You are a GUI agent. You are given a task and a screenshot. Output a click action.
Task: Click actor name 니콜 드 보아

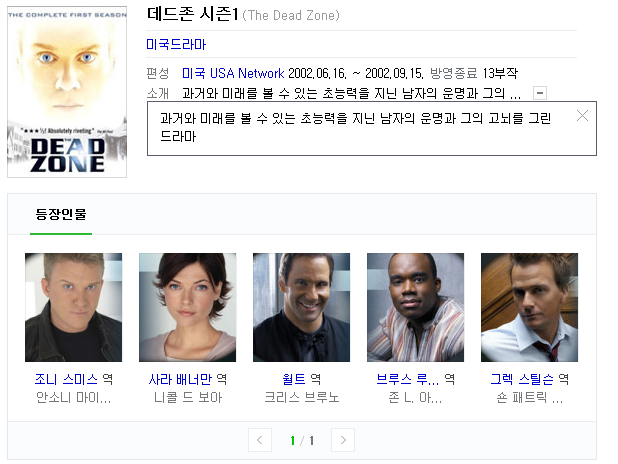[188, 397]
